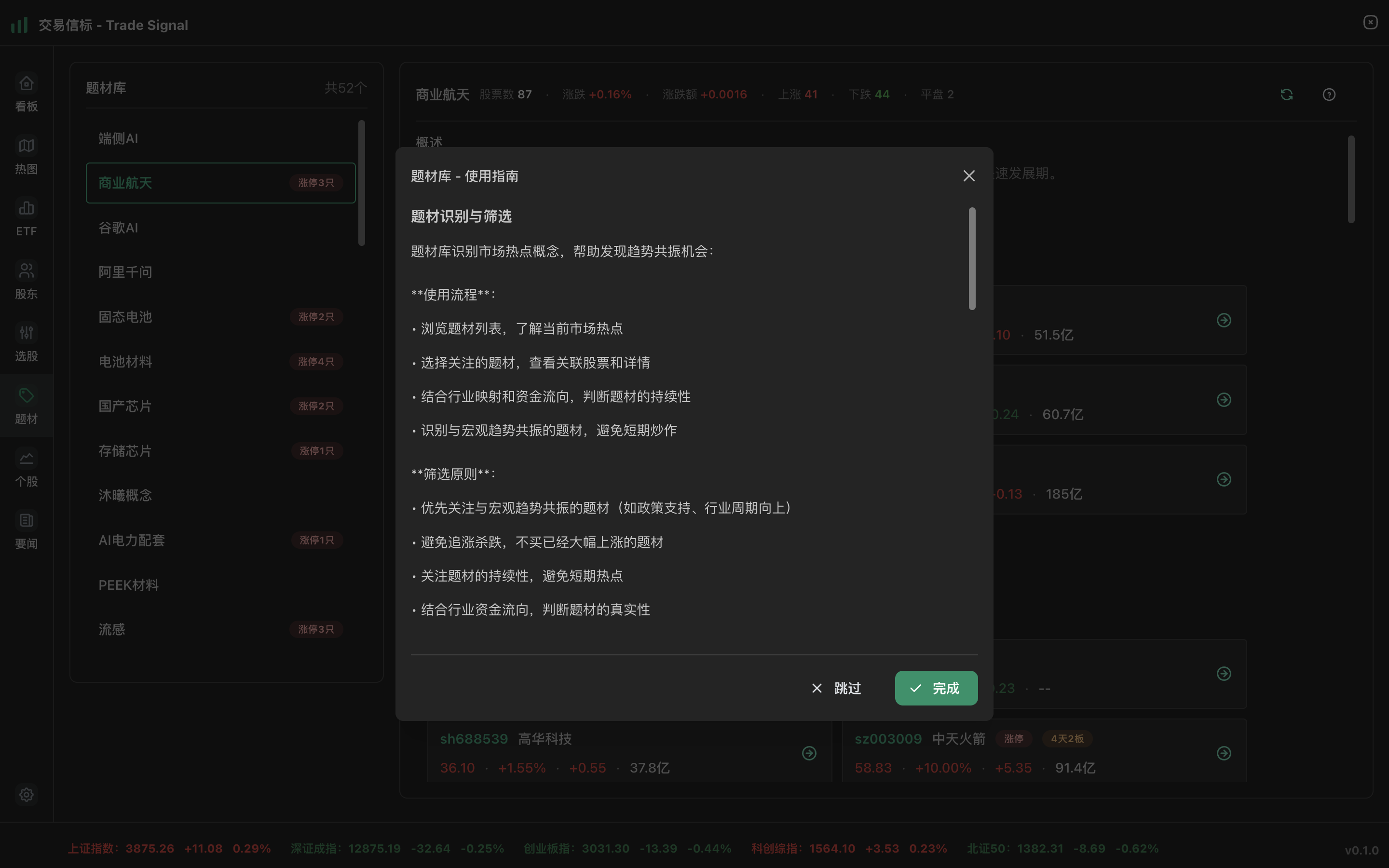1389x868 pixels.
Task: Open details for sh688539 高华科技
Action: (x=809, y=753)
